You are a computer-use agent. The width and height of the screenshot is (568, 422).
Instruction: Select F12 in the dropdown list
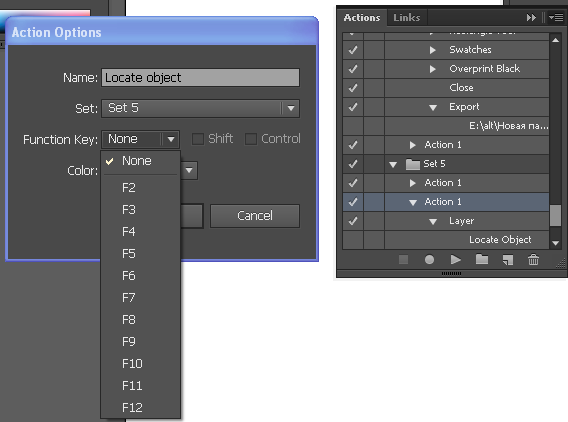point(132,408)
